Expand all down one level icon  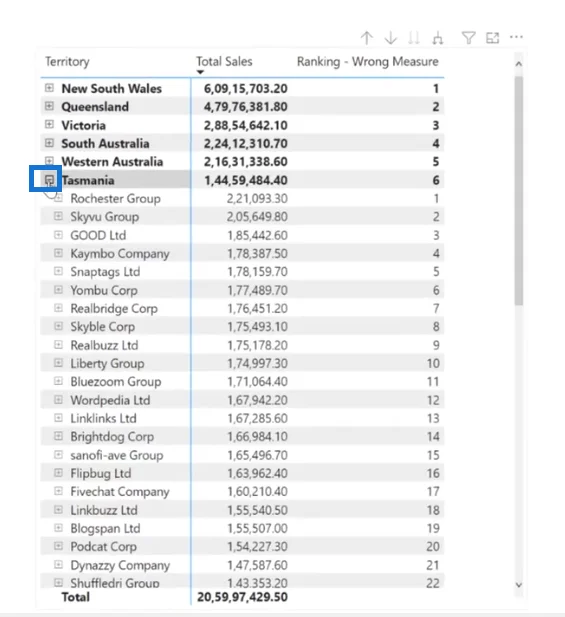(438, 38)
